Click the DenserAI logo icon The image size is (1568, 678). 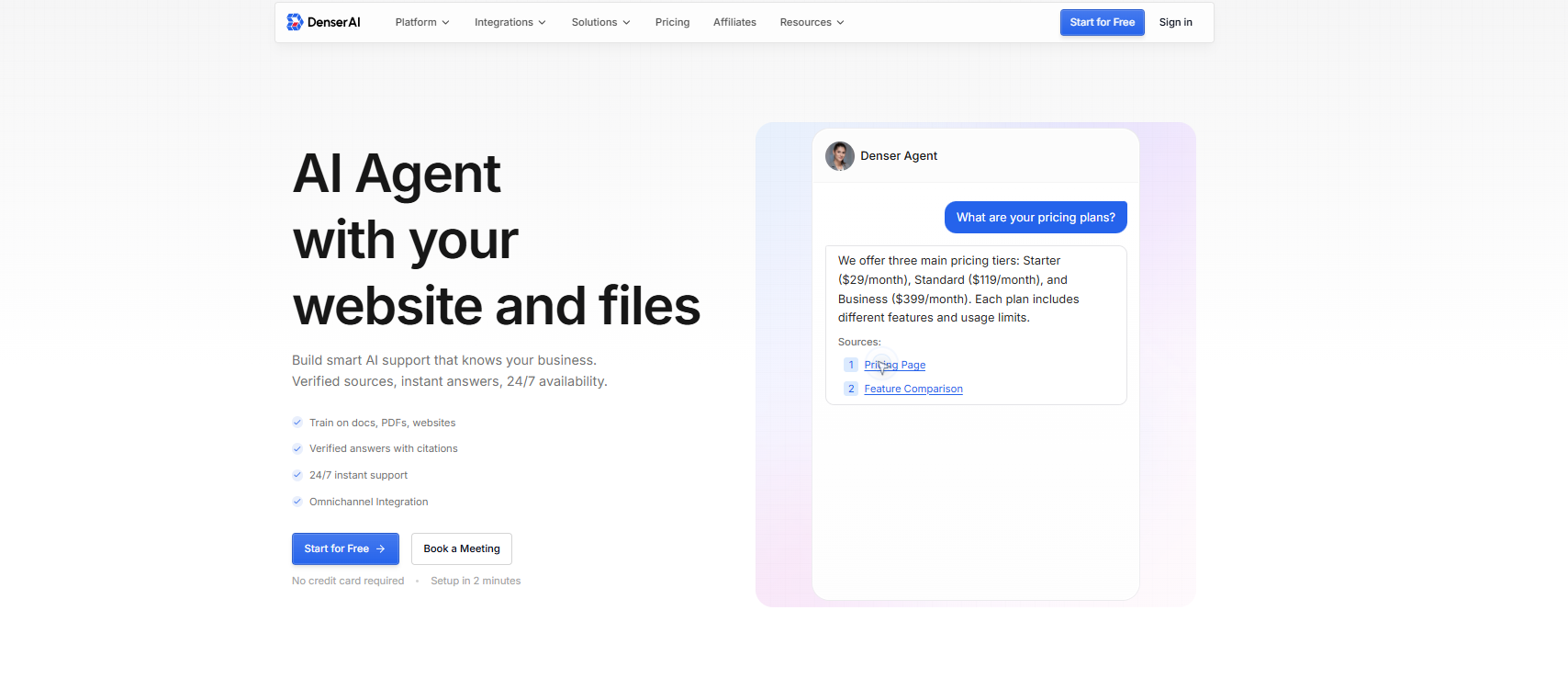pos(295,22)
